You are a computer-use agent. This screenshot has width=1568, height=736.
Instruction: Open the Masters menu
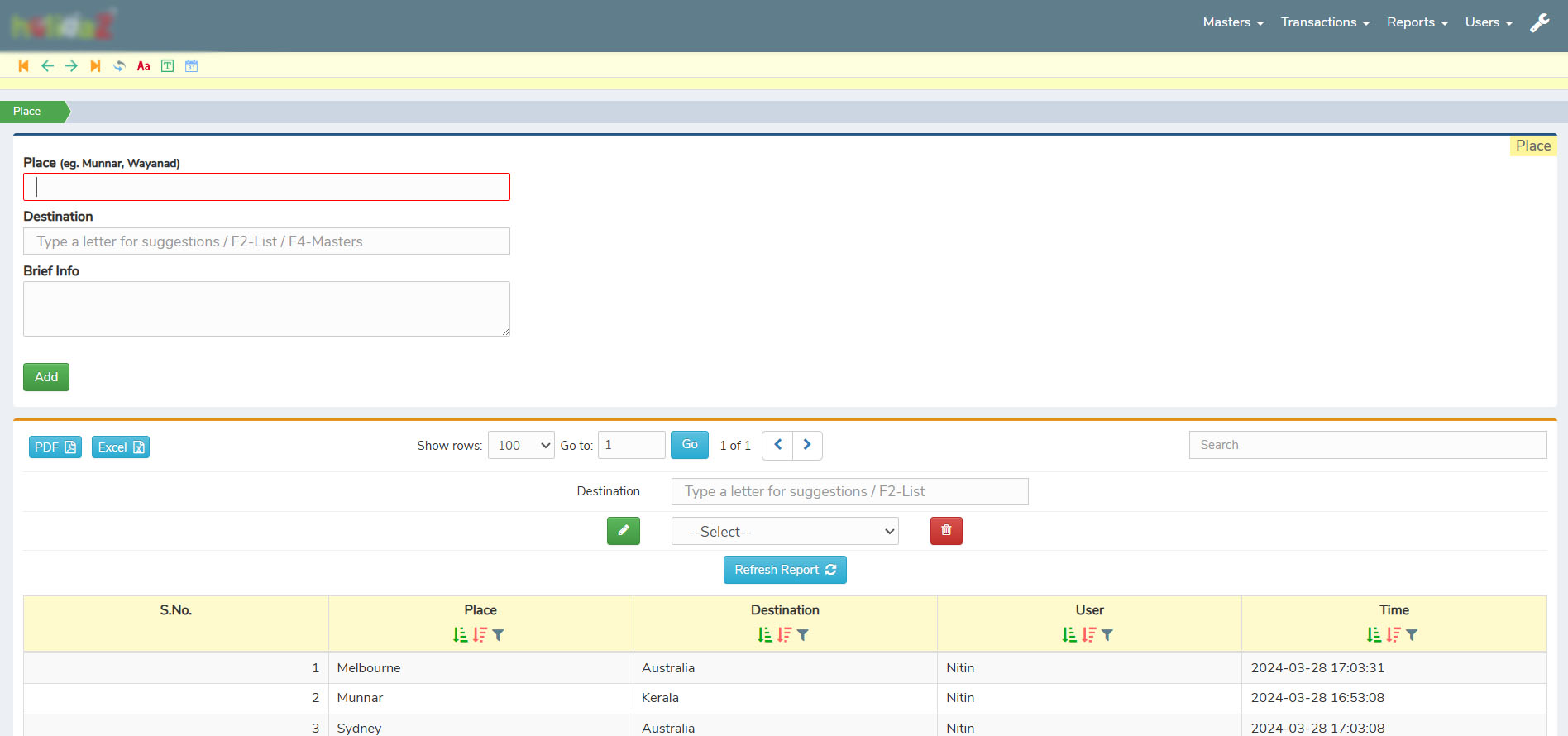click(1233, 22)
